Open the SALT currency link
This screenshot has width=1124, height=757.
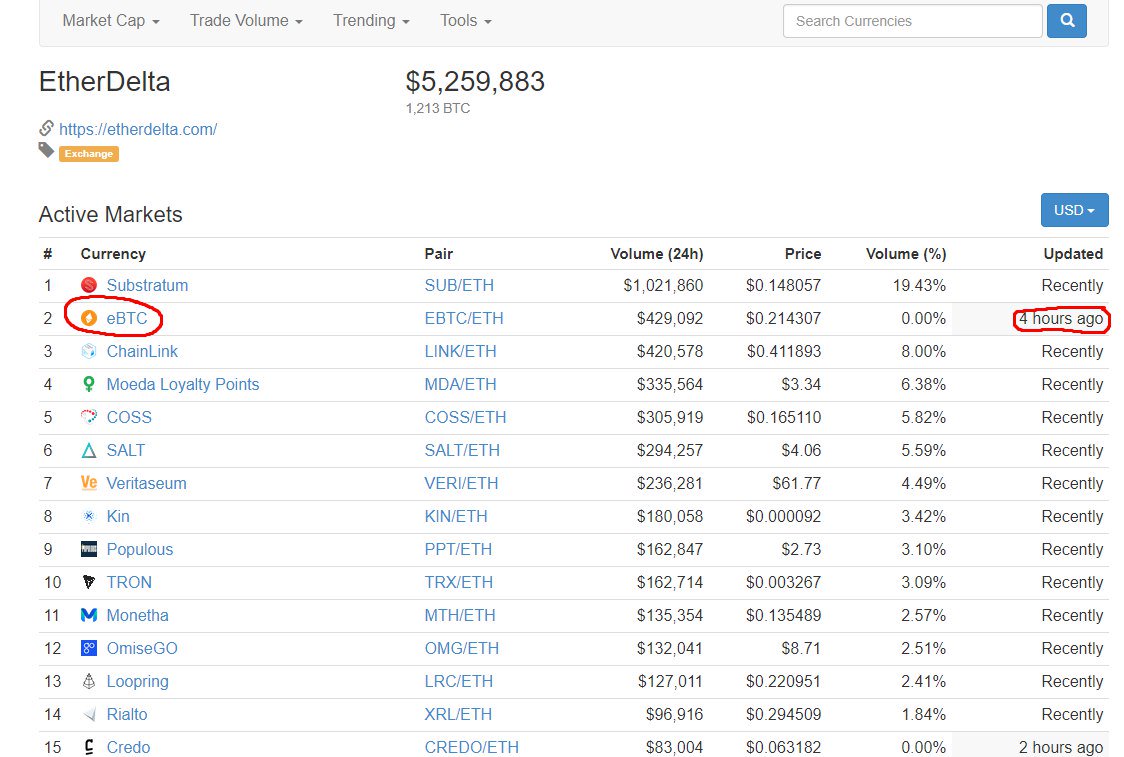click(125, 450)
